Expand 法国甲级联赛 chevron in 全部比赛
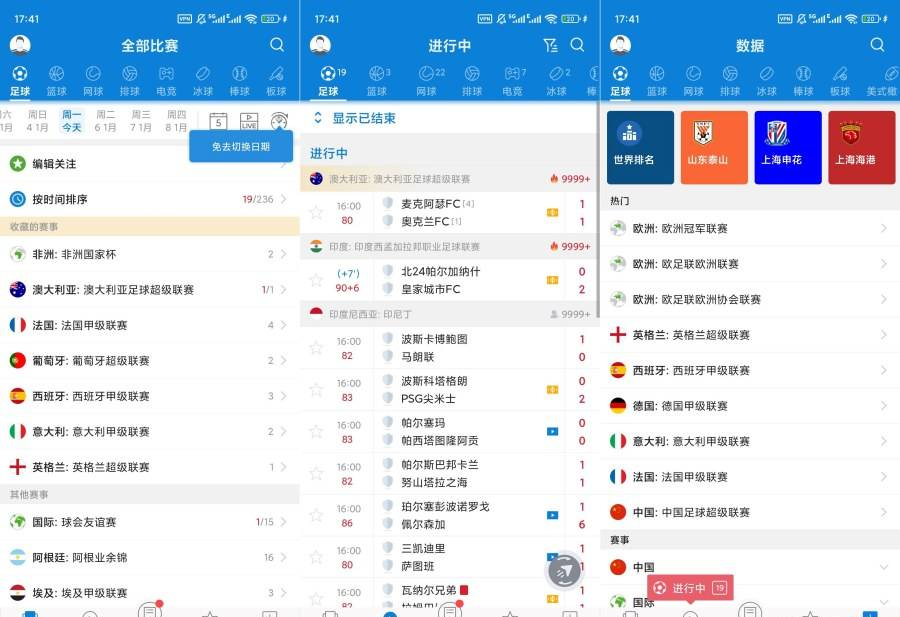Image resolution: width=900 pixels, height=617 pixels. click(284, 325)
